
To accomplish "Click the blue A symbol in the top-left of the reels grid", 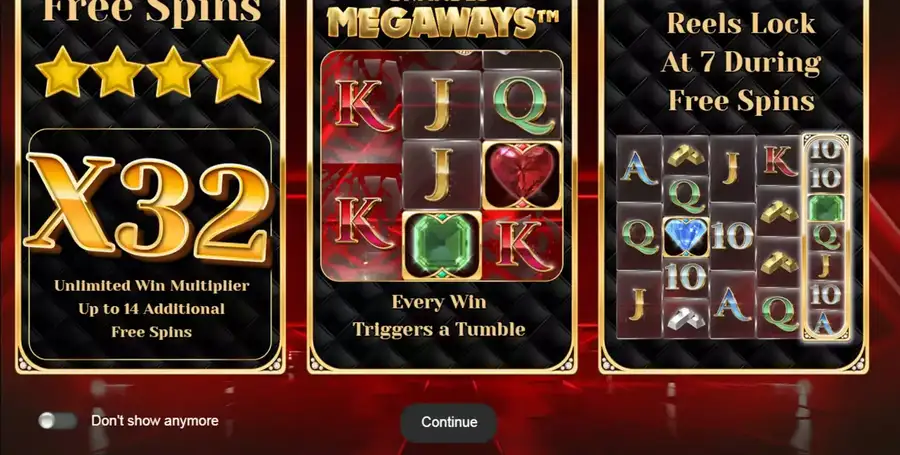I will [x=639, y=169].
